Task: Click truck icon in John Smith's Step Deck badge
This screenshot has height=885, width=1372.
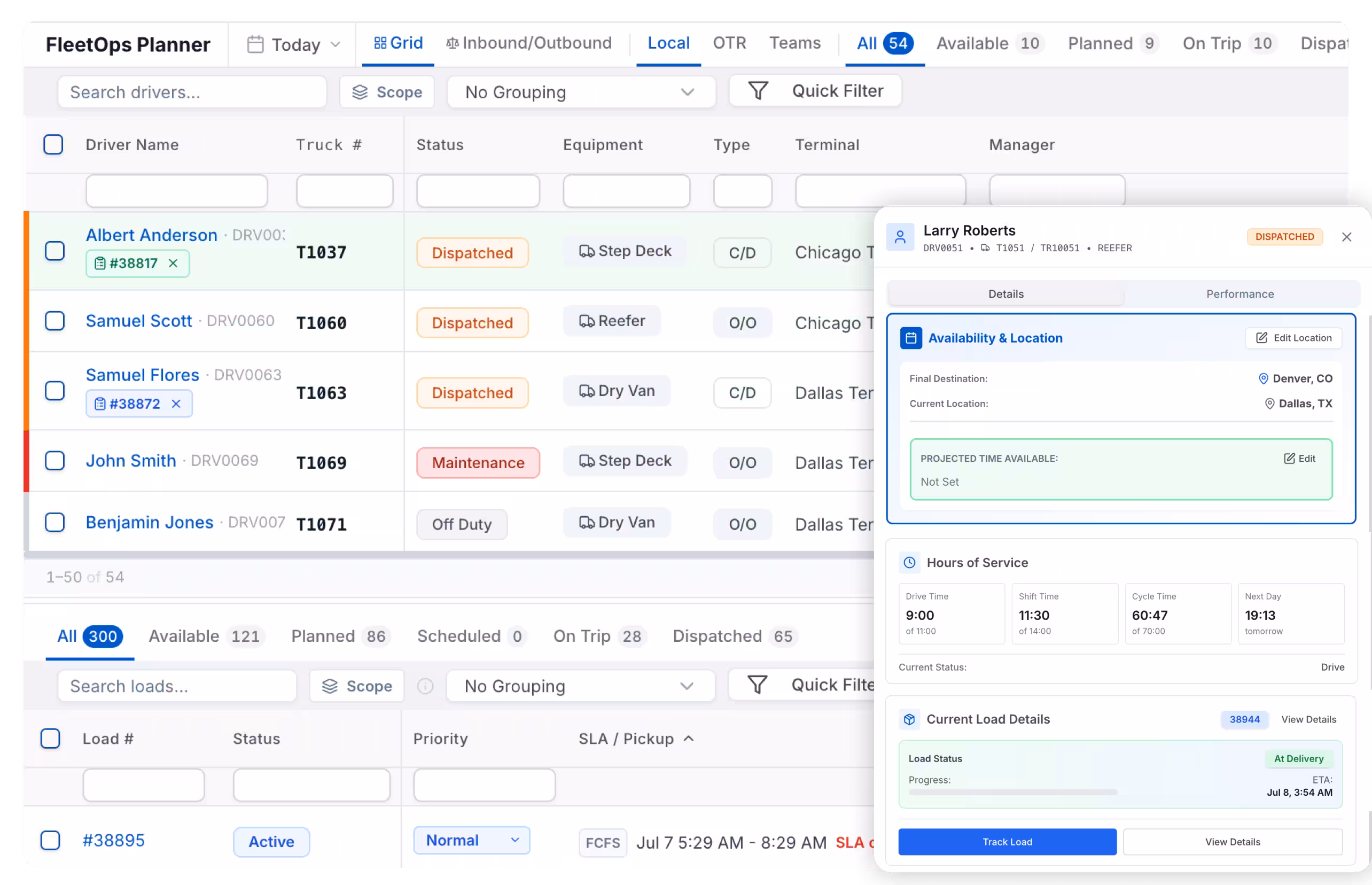Action: click(x=587, y=461)
